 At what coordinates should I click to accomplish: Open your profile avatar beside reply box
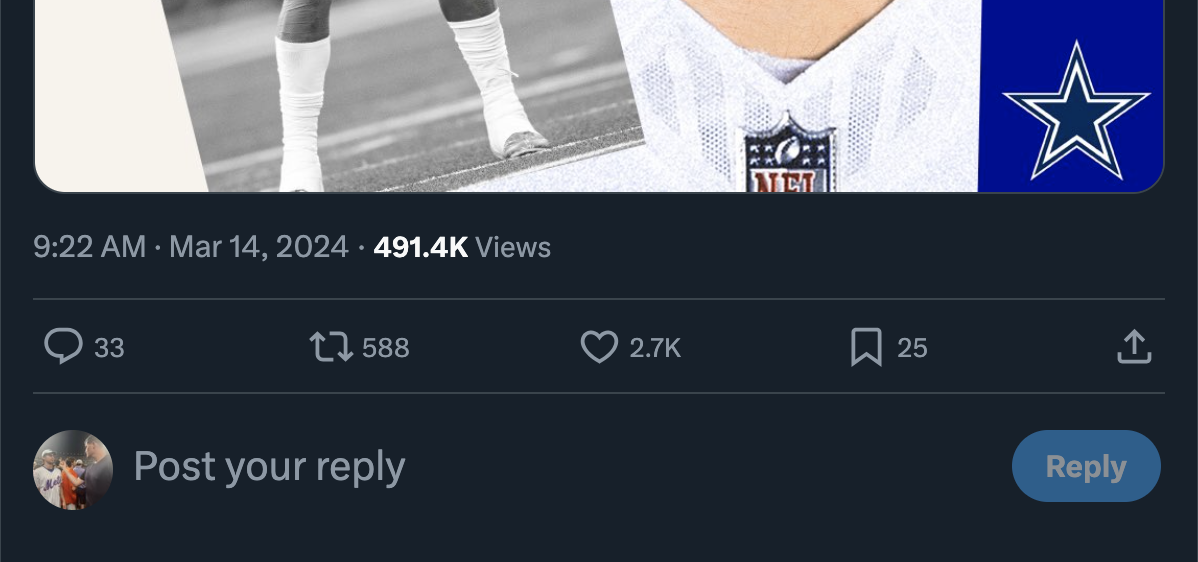click(x=73, y=470)
